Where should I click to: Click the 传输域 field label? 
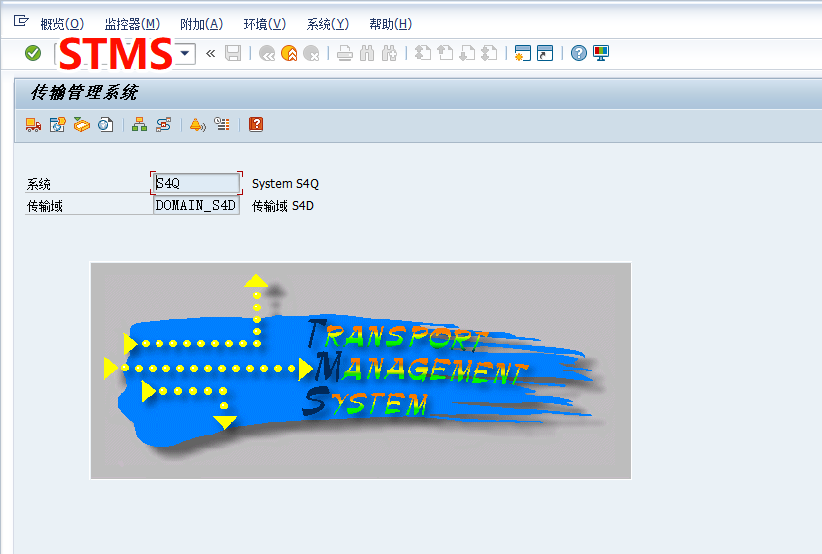pos(45,206)
